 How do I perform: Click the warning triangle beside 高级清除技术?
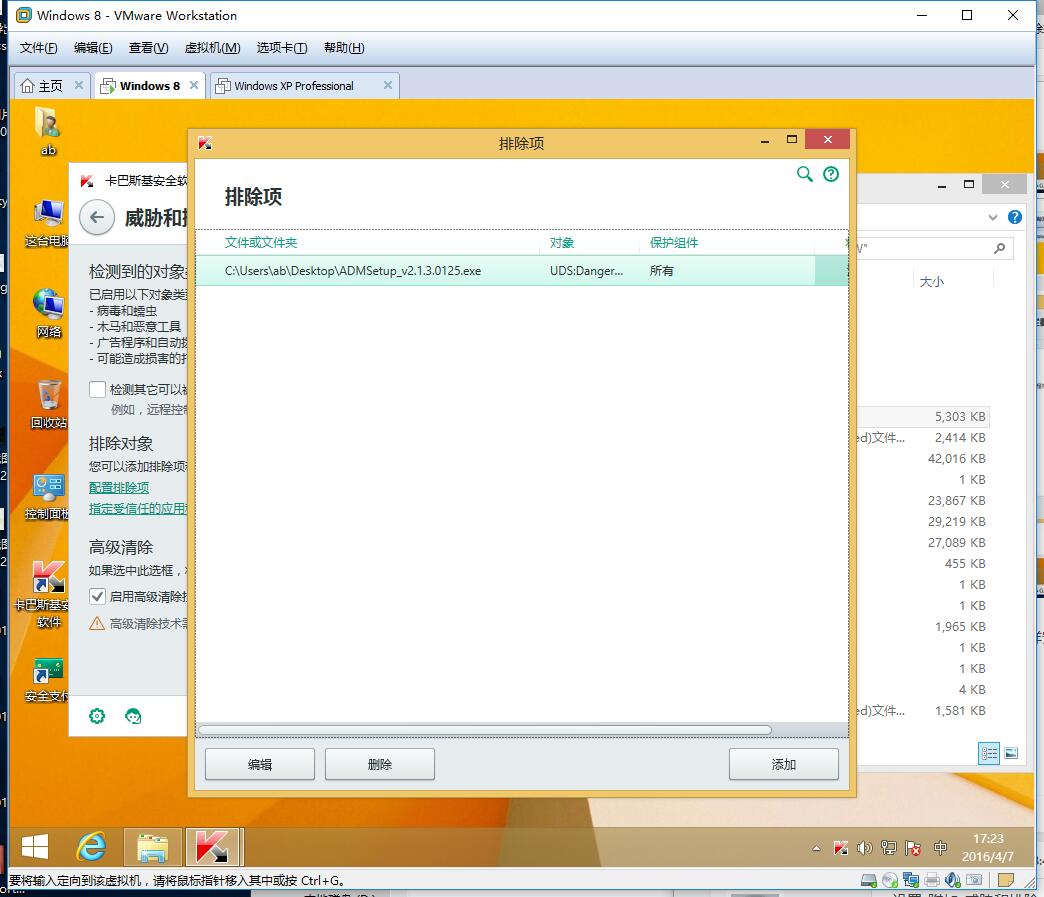point(97,623)
